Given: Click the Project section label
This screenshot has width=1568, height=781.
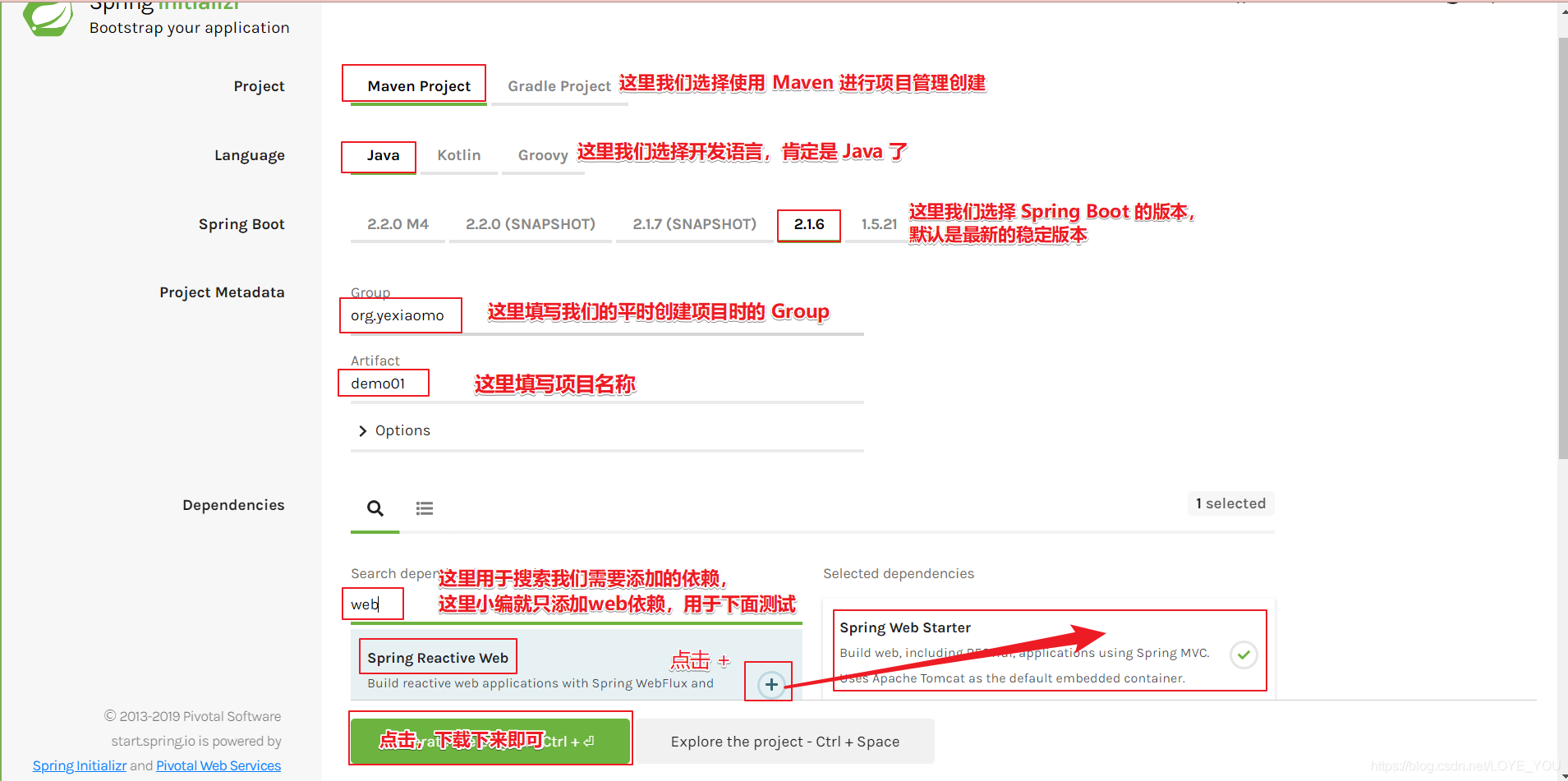Looking at the screenshot, I should [x=259, y=86].
